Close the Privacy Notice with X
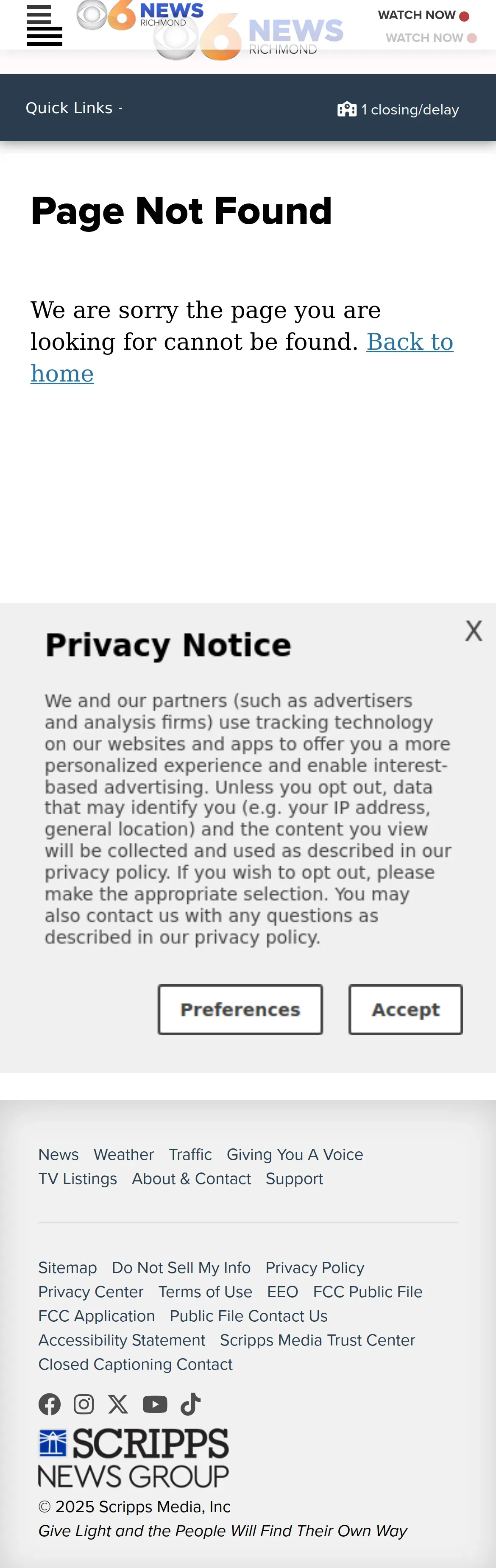 tap(474, 631)
